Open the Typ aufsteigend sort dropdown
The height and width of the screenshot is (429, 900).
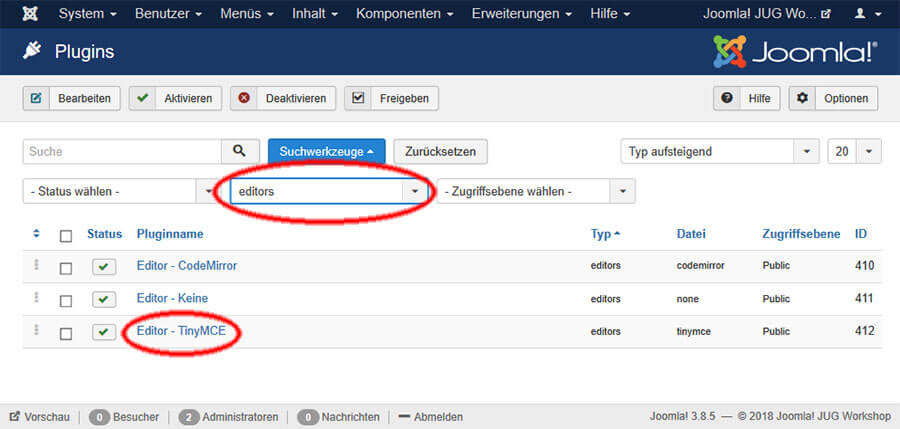point(720,152)
